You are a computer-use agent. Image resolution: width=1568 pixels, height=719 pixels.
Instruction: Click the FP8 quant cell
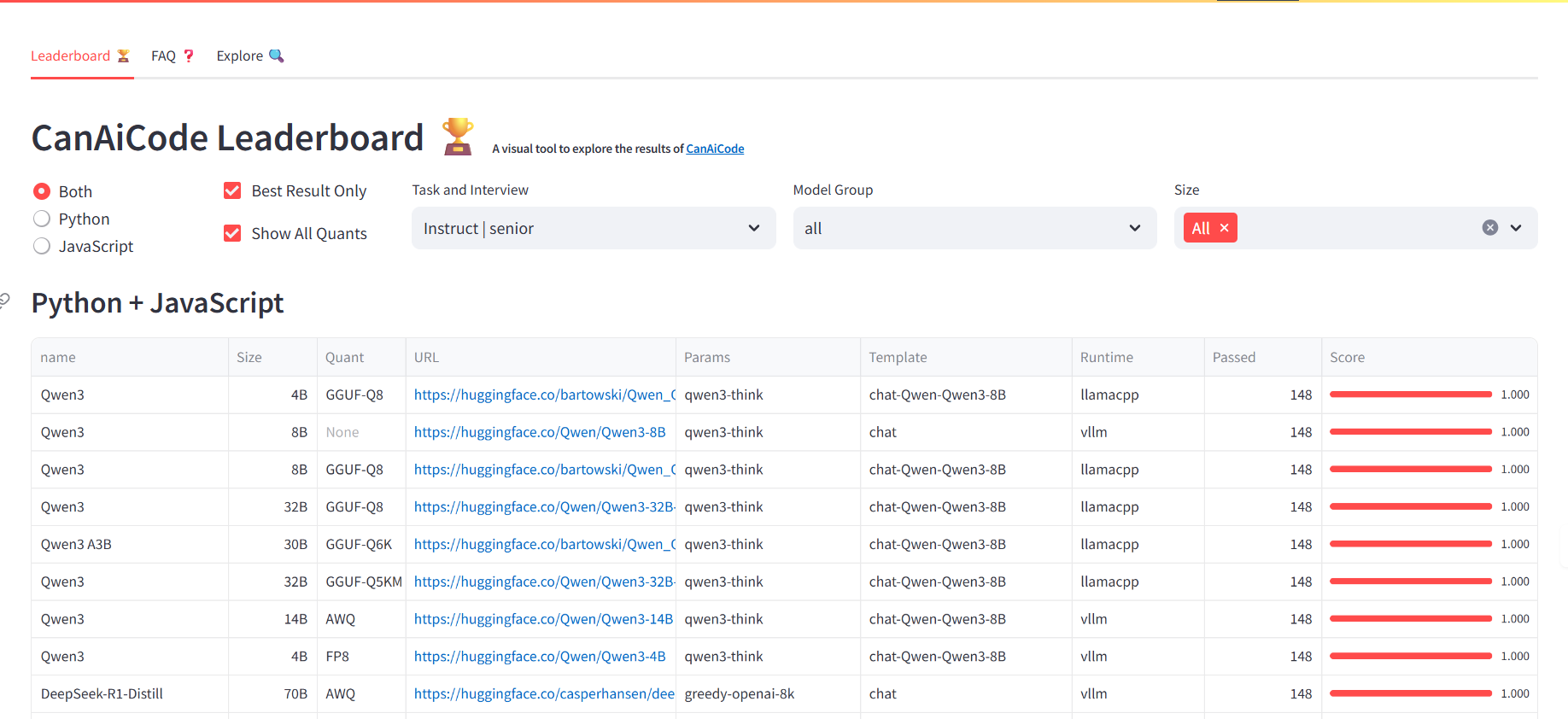[x=361, y=657]
